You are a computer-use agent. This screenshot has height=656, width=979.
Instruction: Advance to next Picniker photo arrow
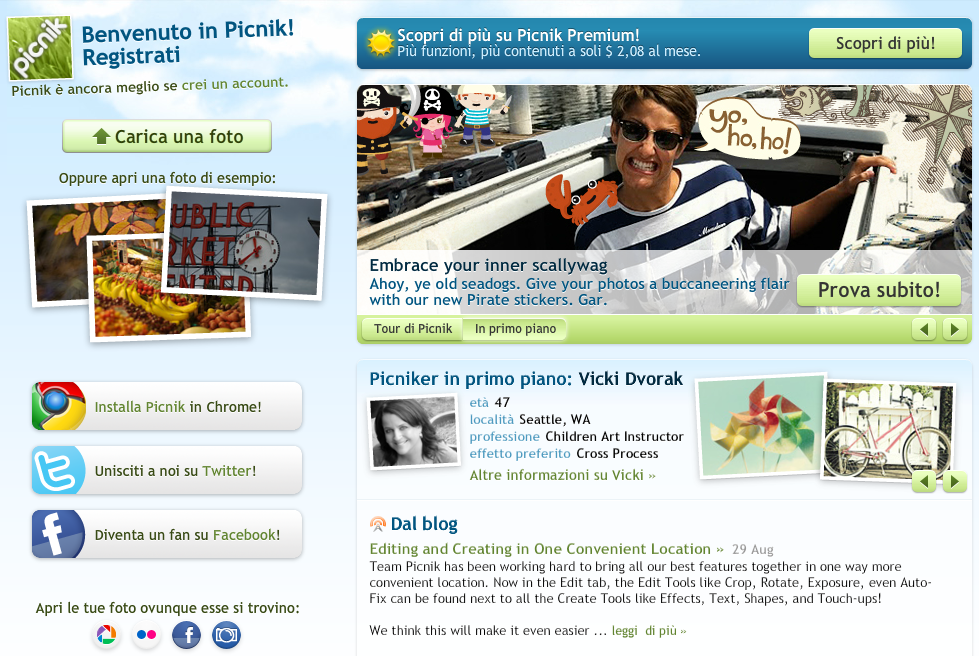(955, 481)
